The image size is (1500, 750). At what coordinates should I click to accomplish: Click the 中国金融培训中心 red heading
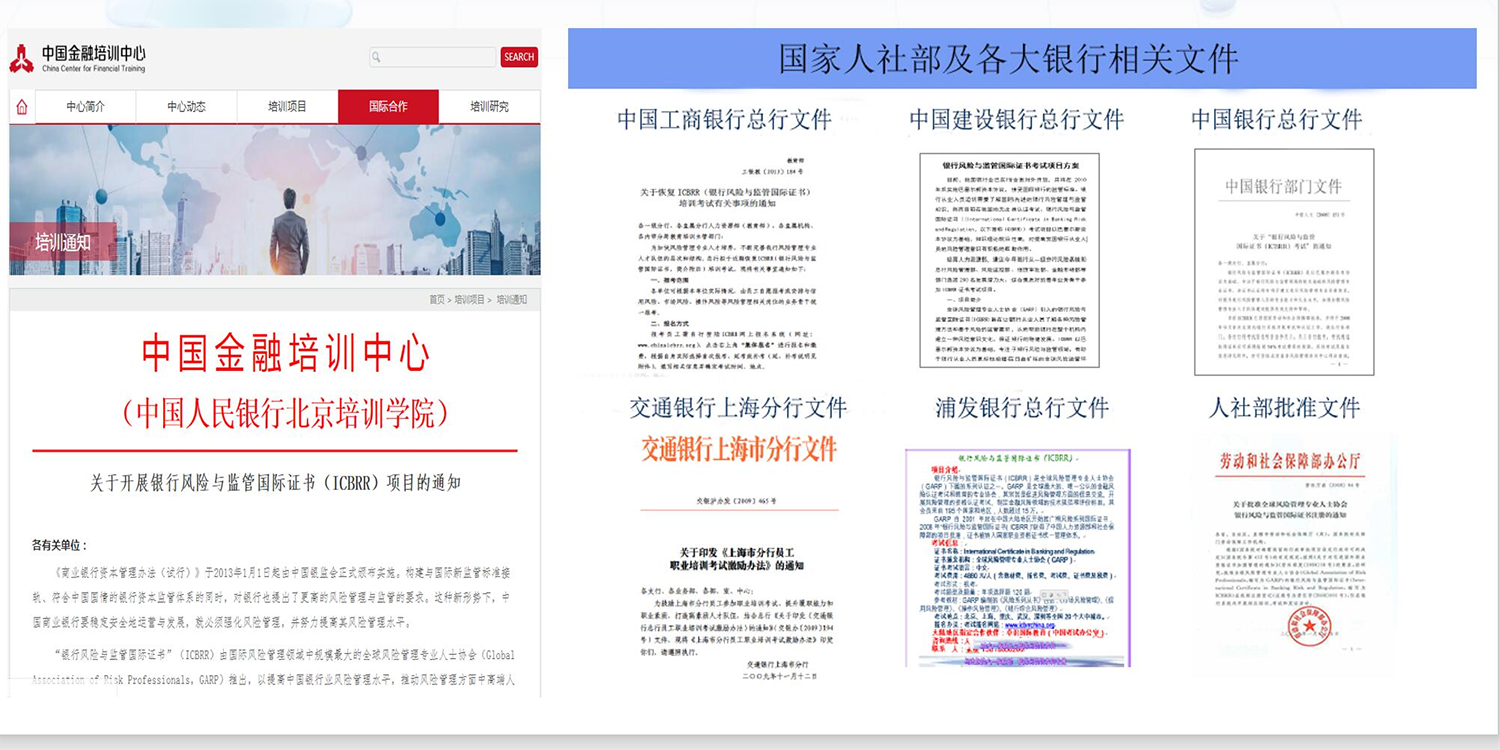pyautogui.click(x=285, y=352)
